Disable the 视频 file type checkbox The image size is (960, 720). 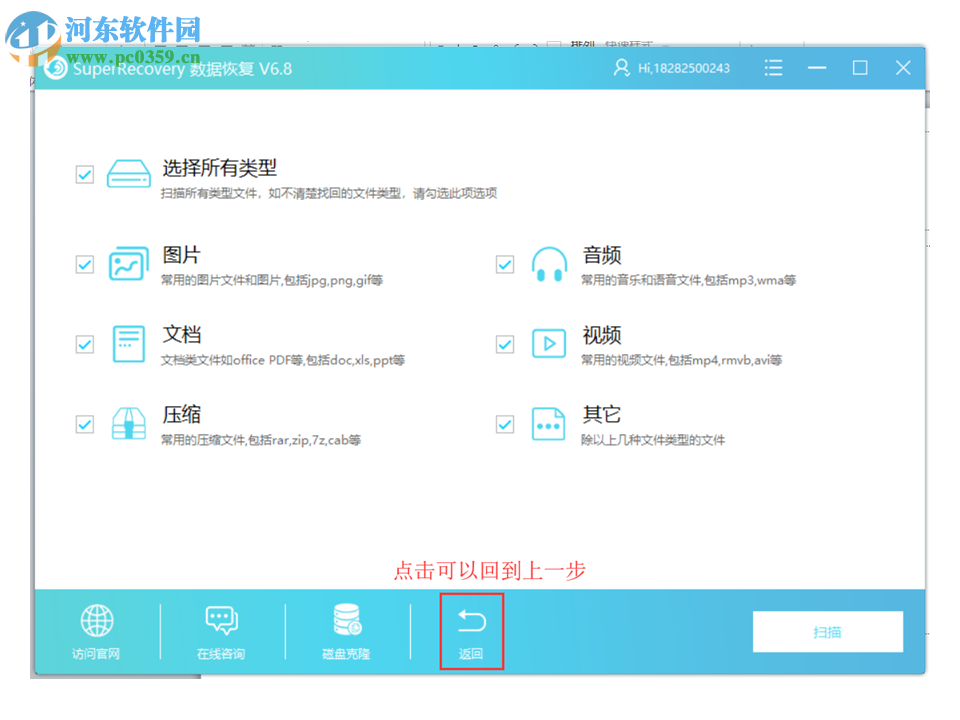tap(505, 345)
